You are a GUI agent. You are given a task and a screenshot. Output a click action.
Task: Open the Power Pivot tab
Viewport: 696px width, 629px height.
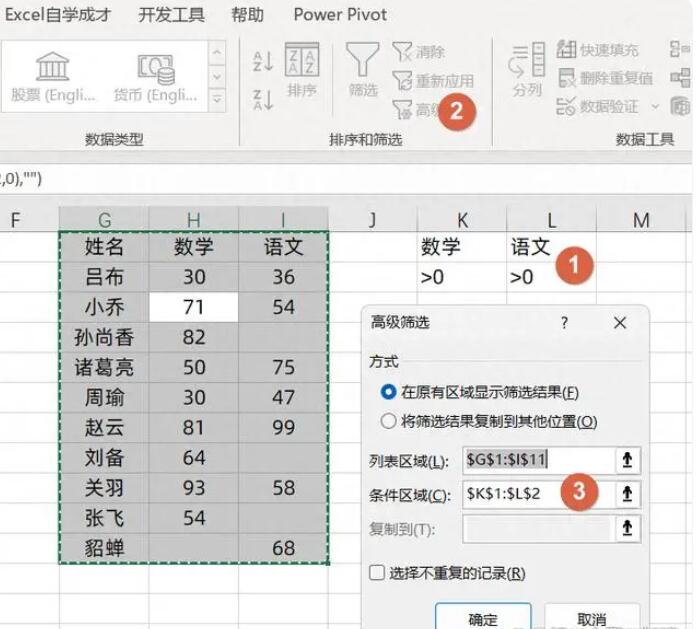click(x=340, y=15)
